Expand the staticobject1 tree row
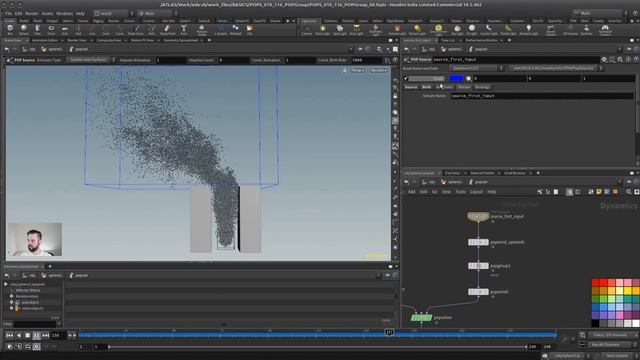The height and width of the screenshot is (360, 640). (11, 308)
